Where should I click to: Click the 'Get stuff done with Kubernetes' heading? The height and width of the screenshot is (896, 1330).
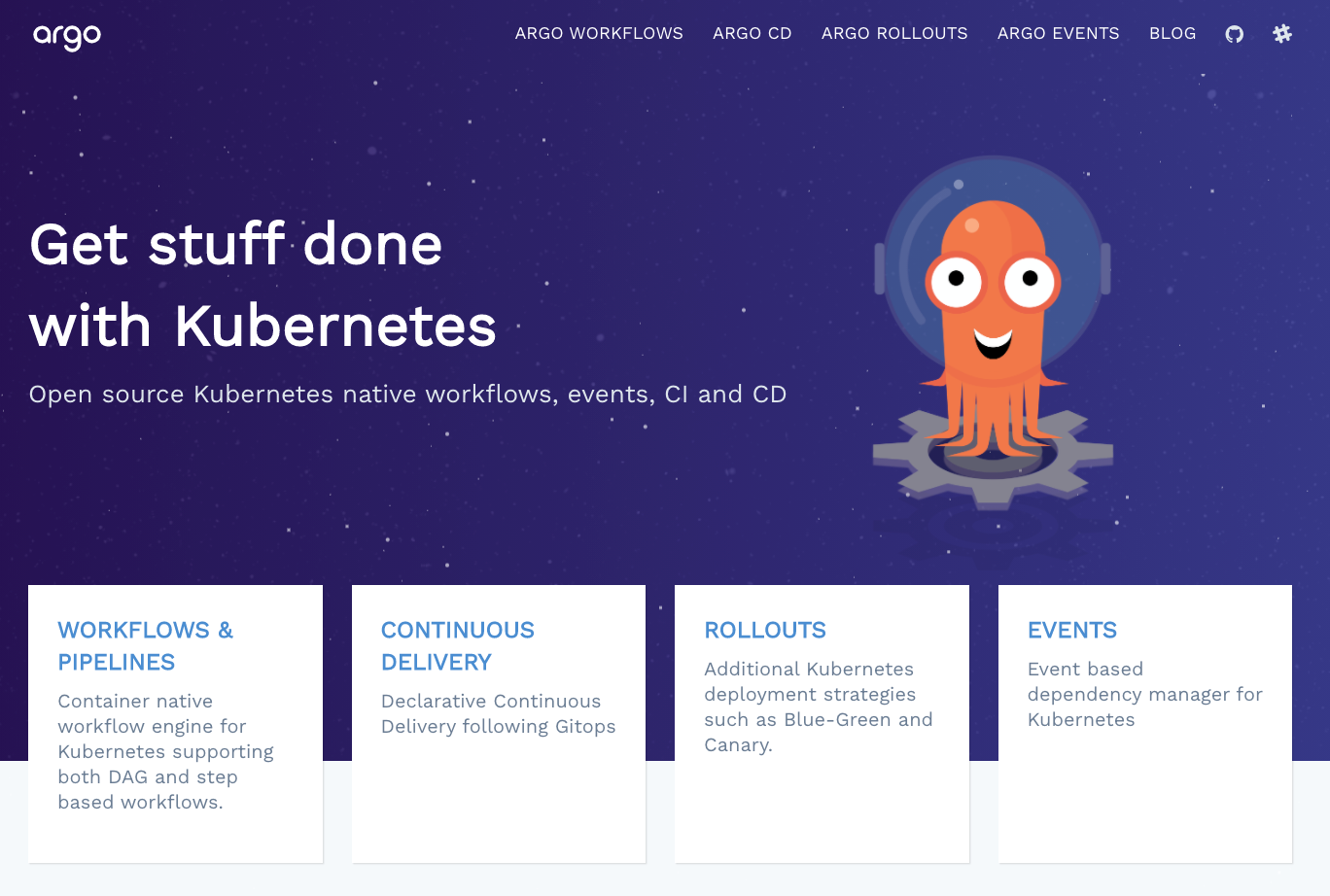[x=262, y=284]
